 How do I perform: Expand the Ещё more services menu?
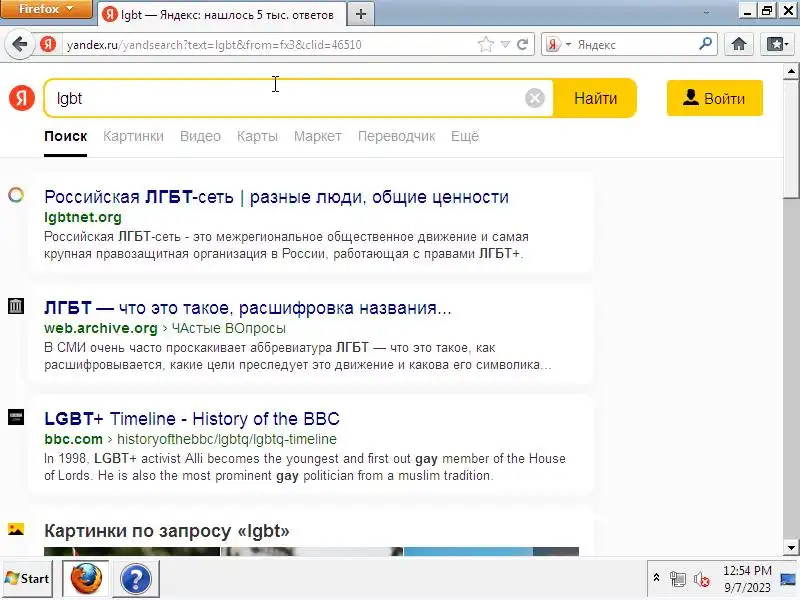(x=465, y=136)
